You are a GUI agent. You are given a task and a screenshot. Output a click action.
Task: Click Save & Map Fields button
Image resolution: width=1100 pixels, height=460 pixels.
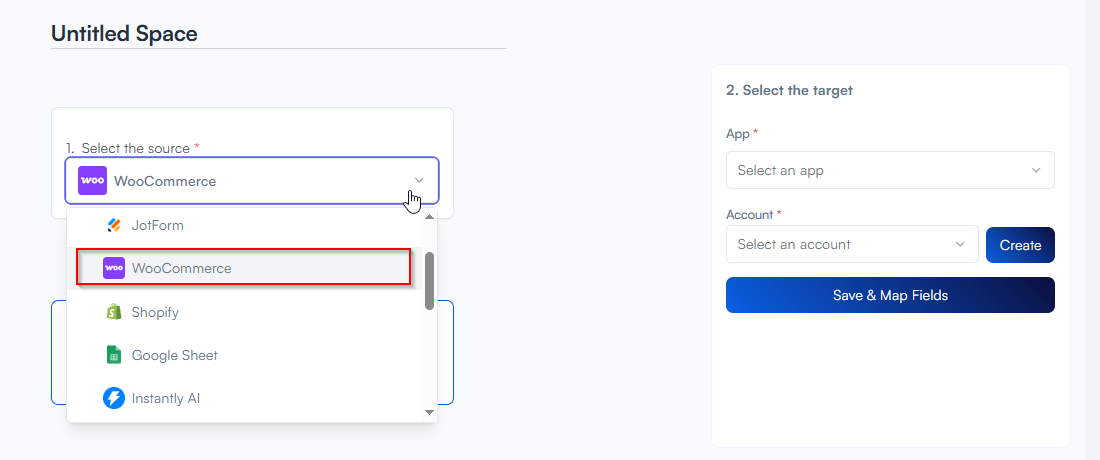pyautogui.click(x=890, y=295)
